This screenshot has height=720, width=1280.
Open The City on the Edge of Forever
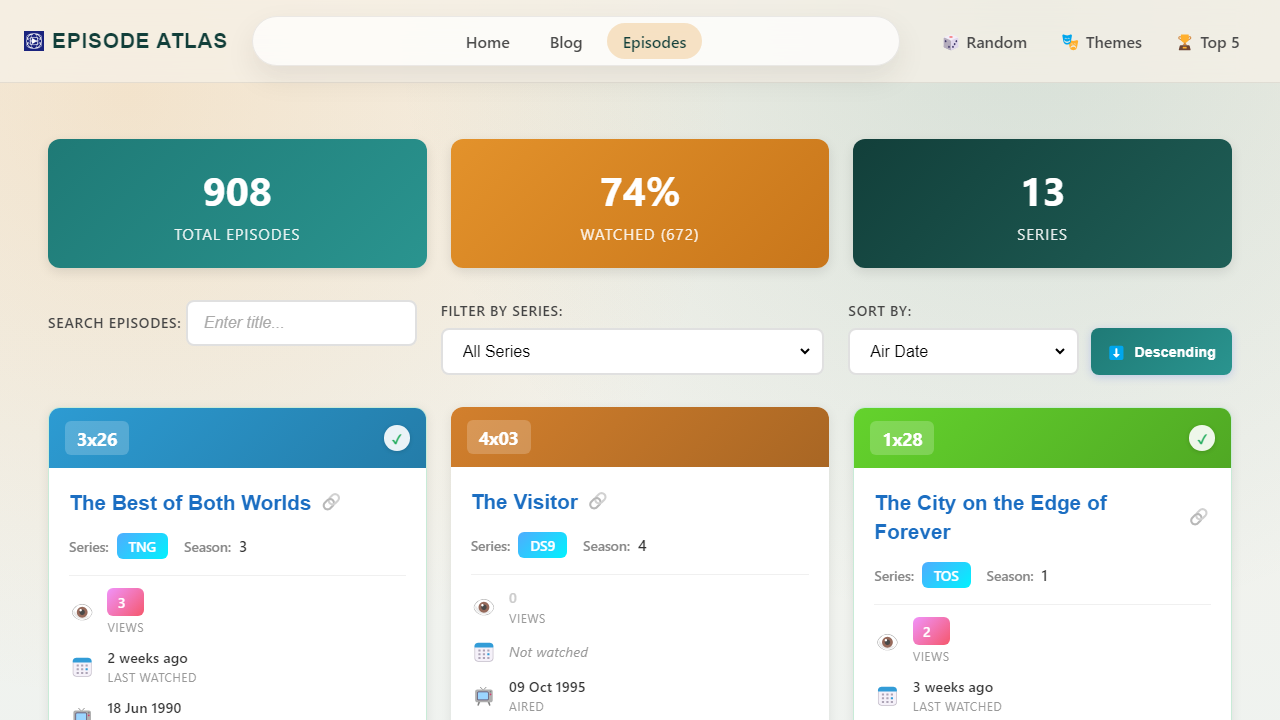990,517
